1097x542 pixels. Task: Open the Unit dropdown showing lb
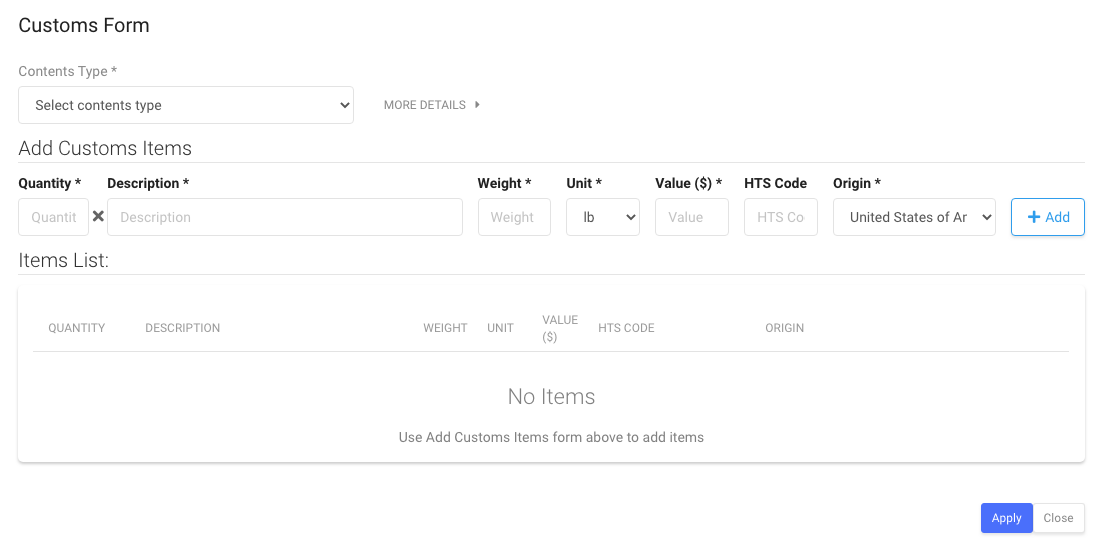pyautogui.click(x=602, y=217)
